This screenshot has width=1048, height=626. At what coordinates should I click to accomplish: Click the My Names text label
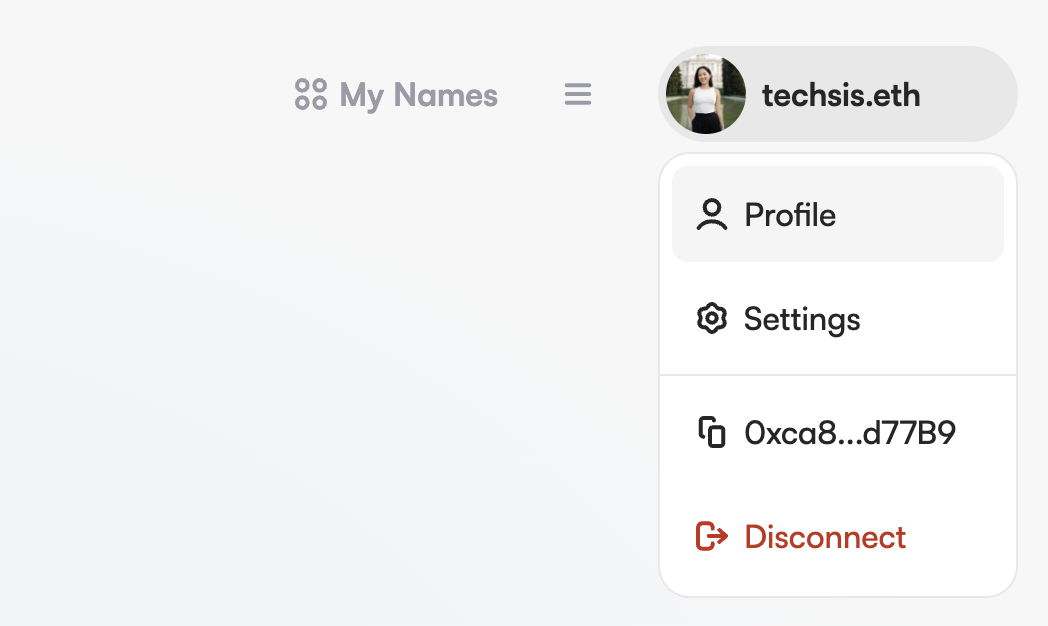coord(418,96)
